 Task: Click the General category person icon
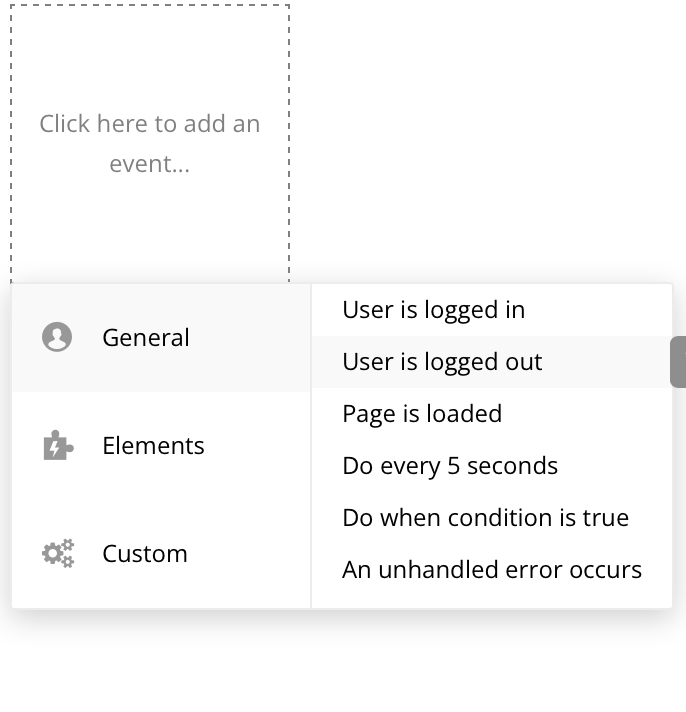click(x=57, y=338)
